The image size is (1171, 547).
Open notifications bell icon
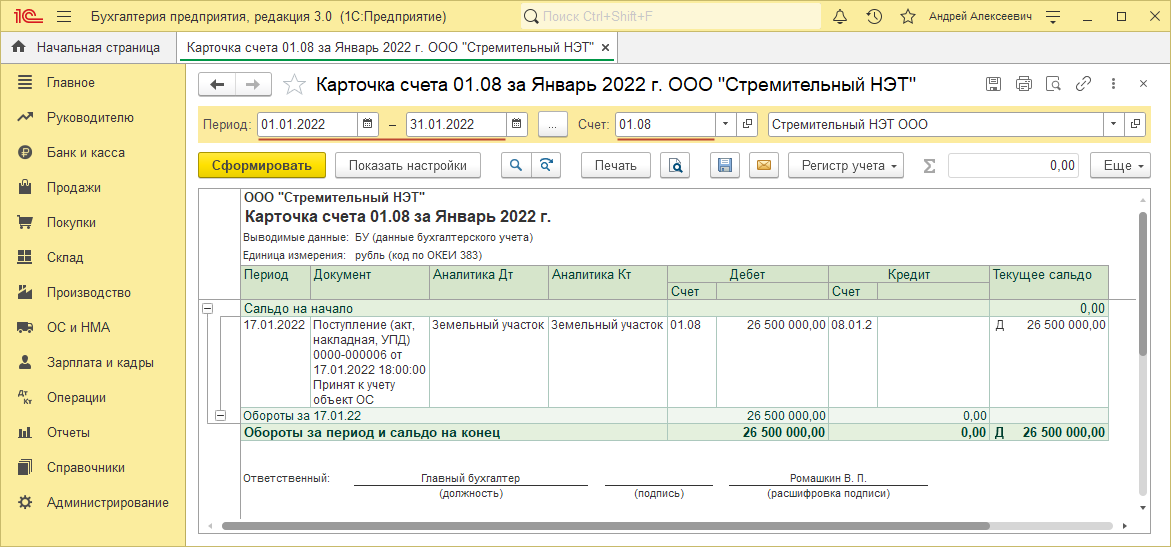[x=840, y=16]
